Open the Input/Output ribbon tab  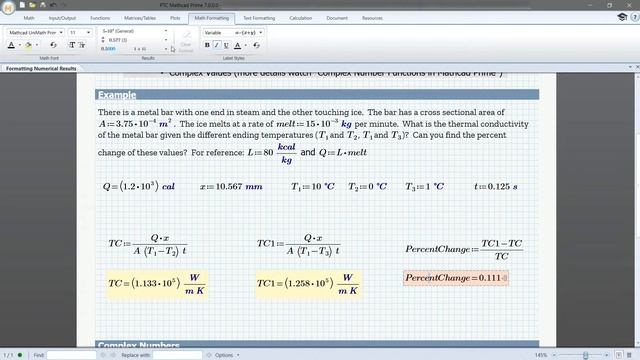62,18
